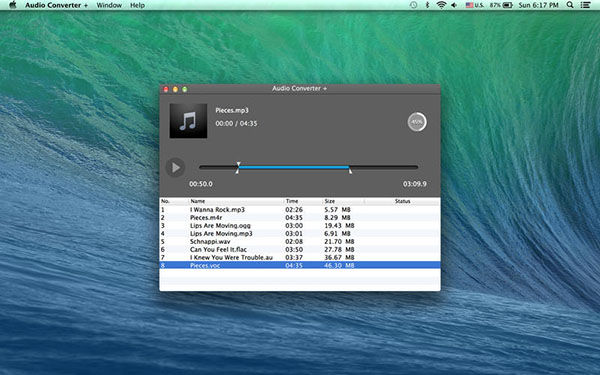Click the 45% conversion progress circle
The height and width of the screenshot is (375, 600).
pyautogui.click(x=417, y=122)
